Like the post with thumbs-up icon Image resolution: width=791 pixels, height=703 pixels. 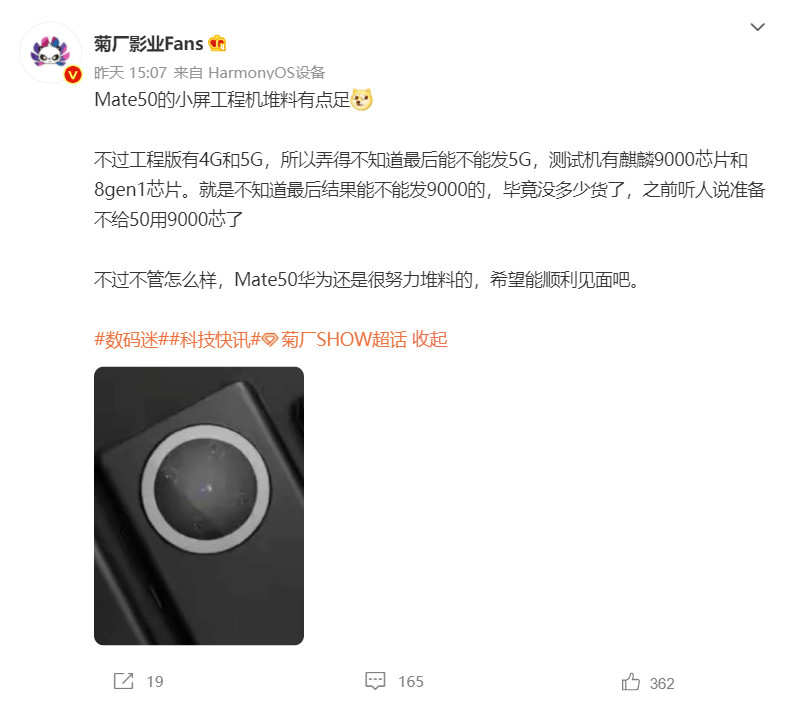tap(631, 682)
